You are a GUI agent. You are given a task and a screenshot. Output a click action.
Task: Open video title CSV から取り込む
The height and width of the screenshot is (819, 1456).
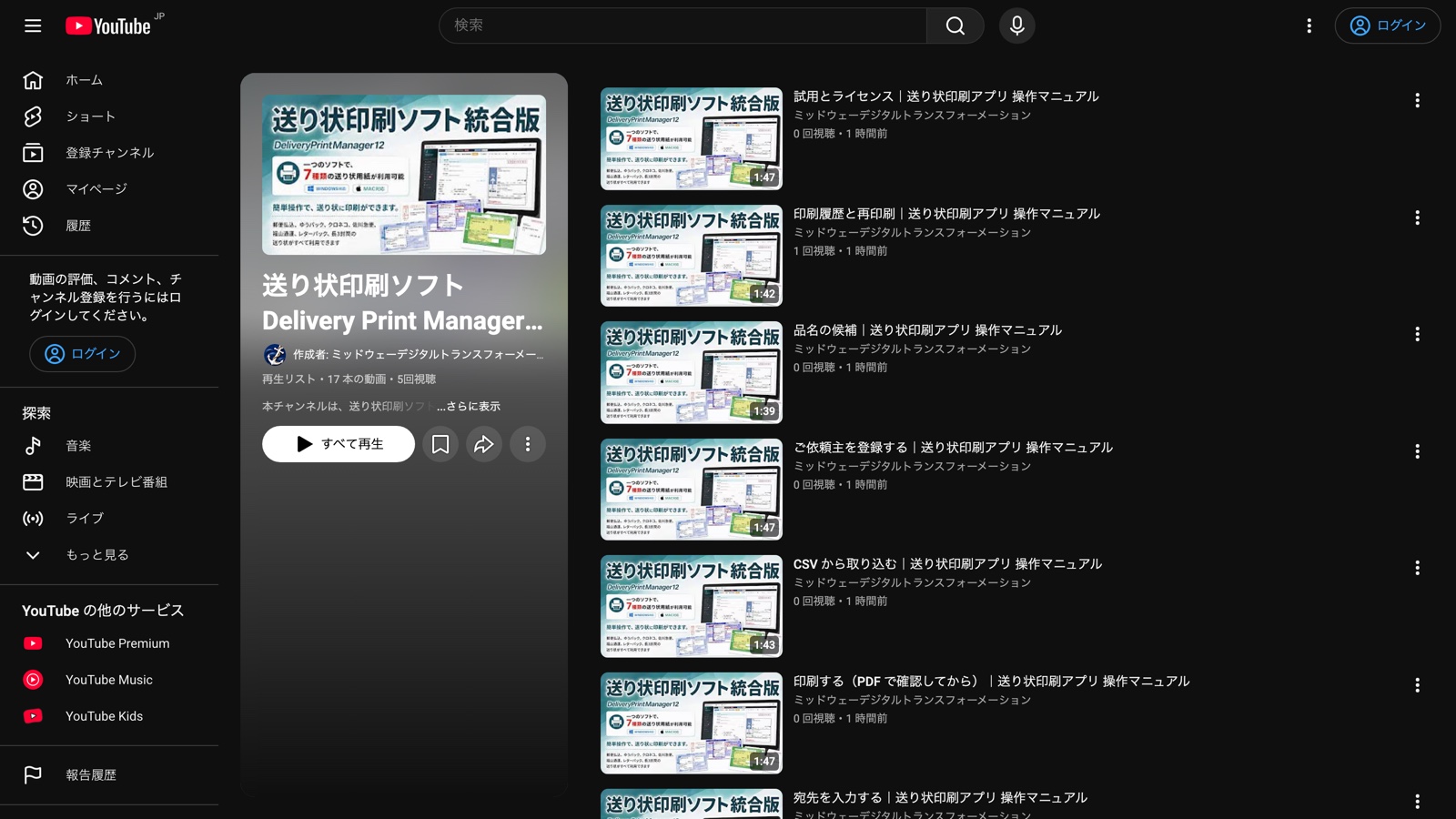[948, 564]
